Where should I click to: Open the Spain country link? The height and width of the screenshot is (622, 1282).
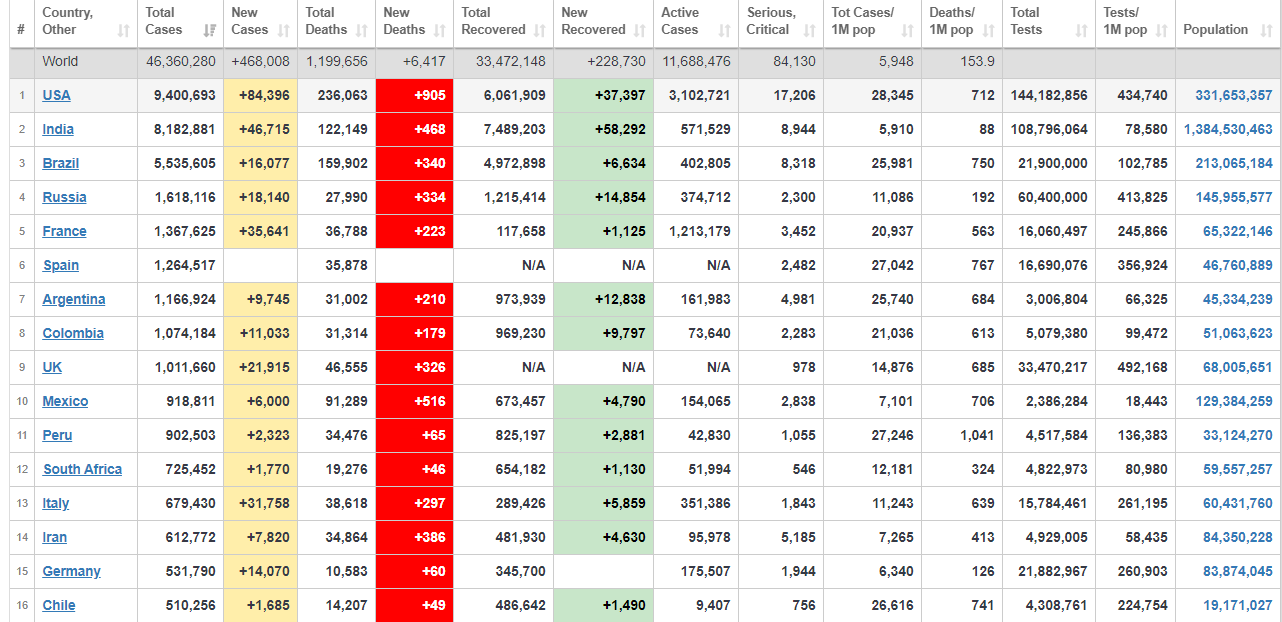(x=61, y=265)
